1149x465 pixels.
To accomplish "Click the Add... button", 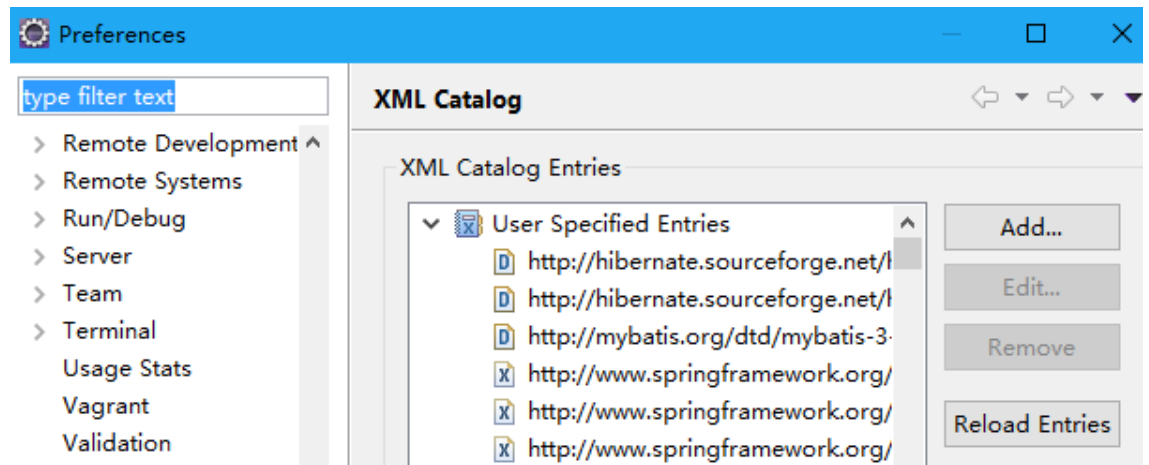I will 1031,227.
